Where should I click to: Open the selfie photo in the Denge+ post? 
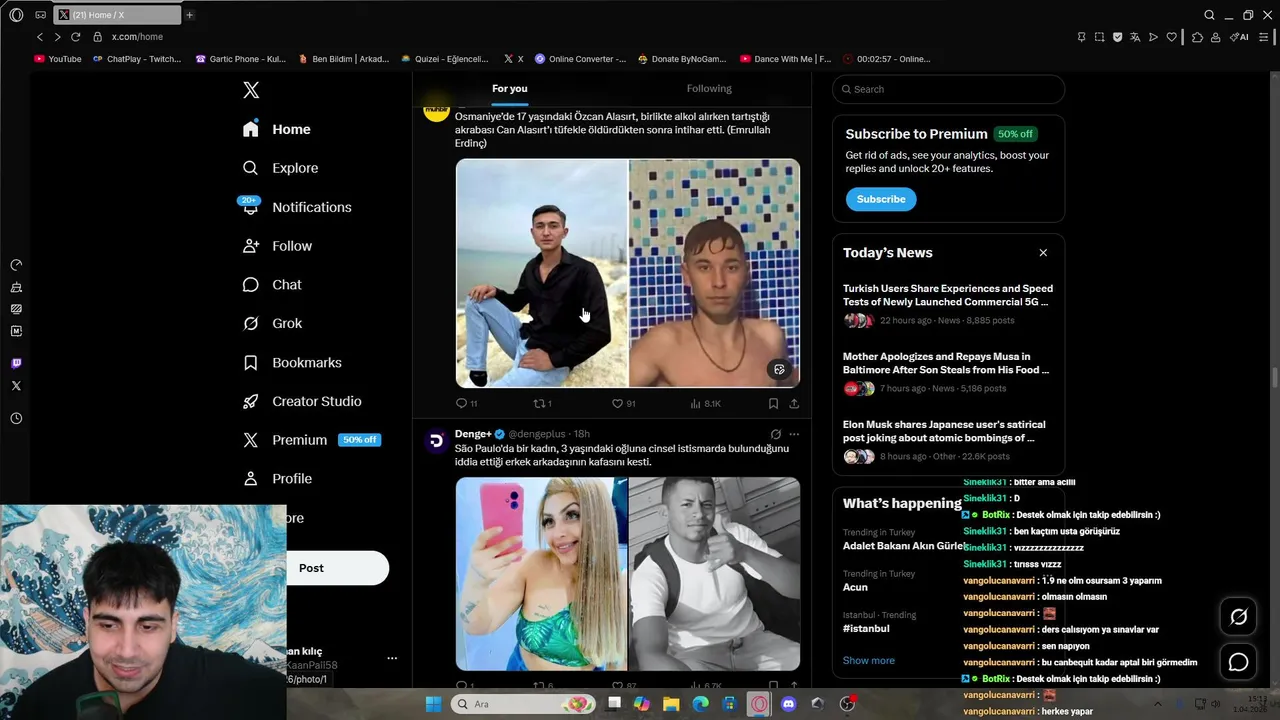click(x=541, y=574)
